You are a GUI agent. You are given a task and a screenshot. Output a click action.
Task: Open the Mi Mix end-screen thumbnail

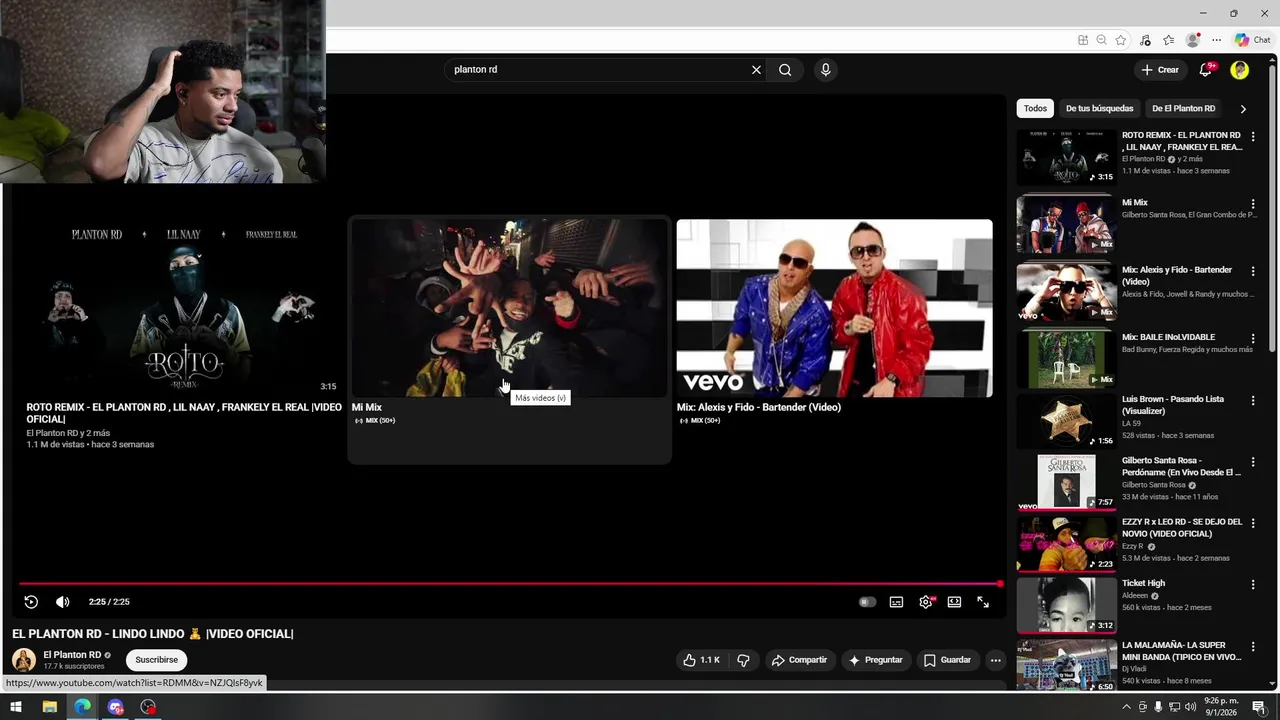click(x=509, y=308)
